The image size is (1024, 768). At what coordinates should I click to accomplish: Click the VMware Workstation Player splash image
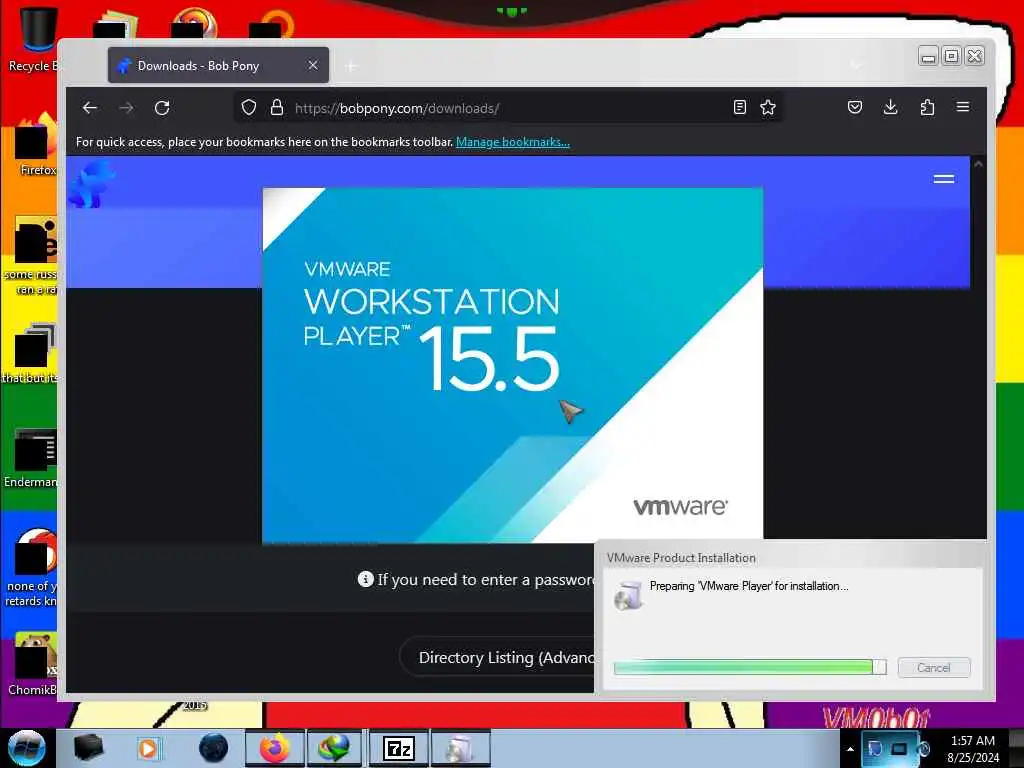click(512, 365)
